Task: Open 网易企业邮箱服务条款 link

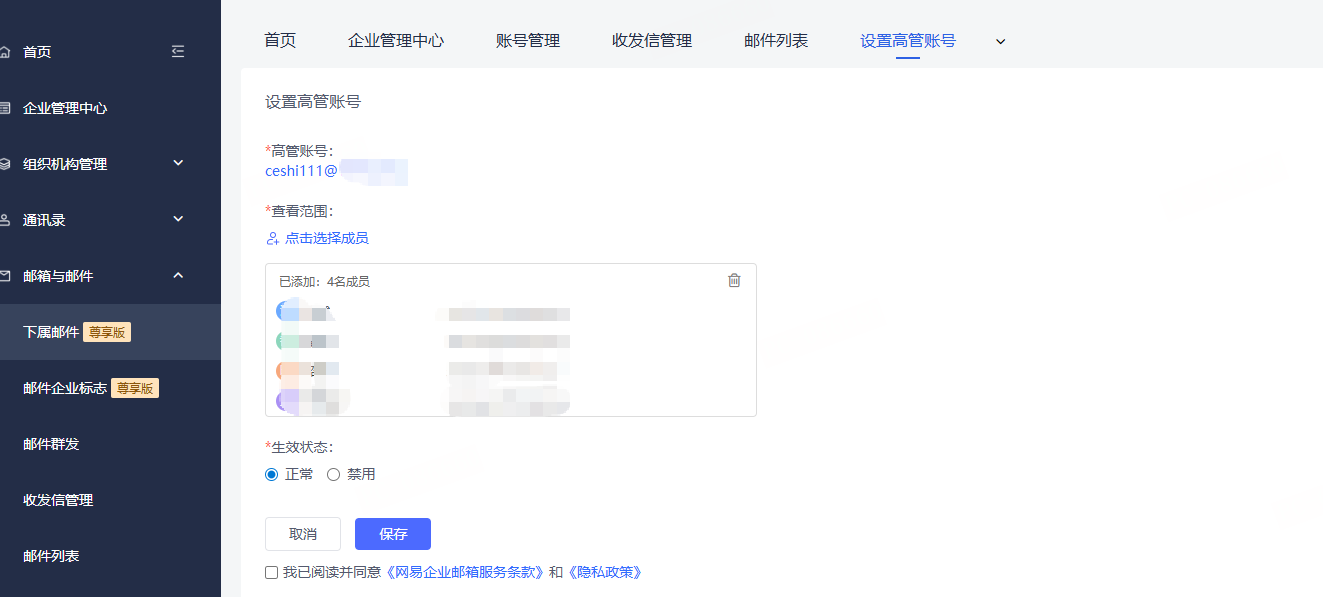Action: (x=466, y=572)
